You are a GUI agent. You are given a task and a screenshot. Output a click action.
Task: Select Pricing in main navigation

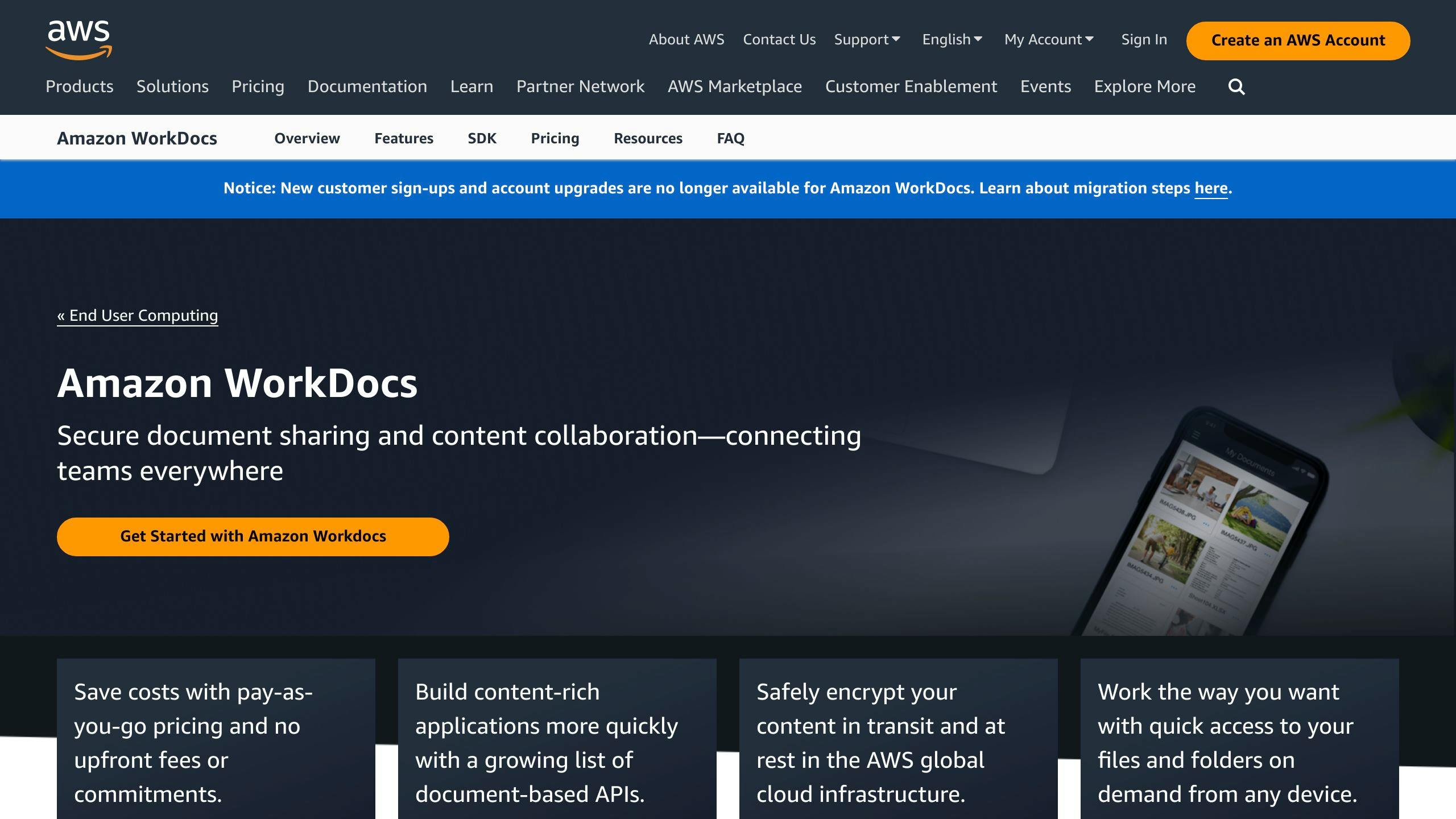click(258, 86)
